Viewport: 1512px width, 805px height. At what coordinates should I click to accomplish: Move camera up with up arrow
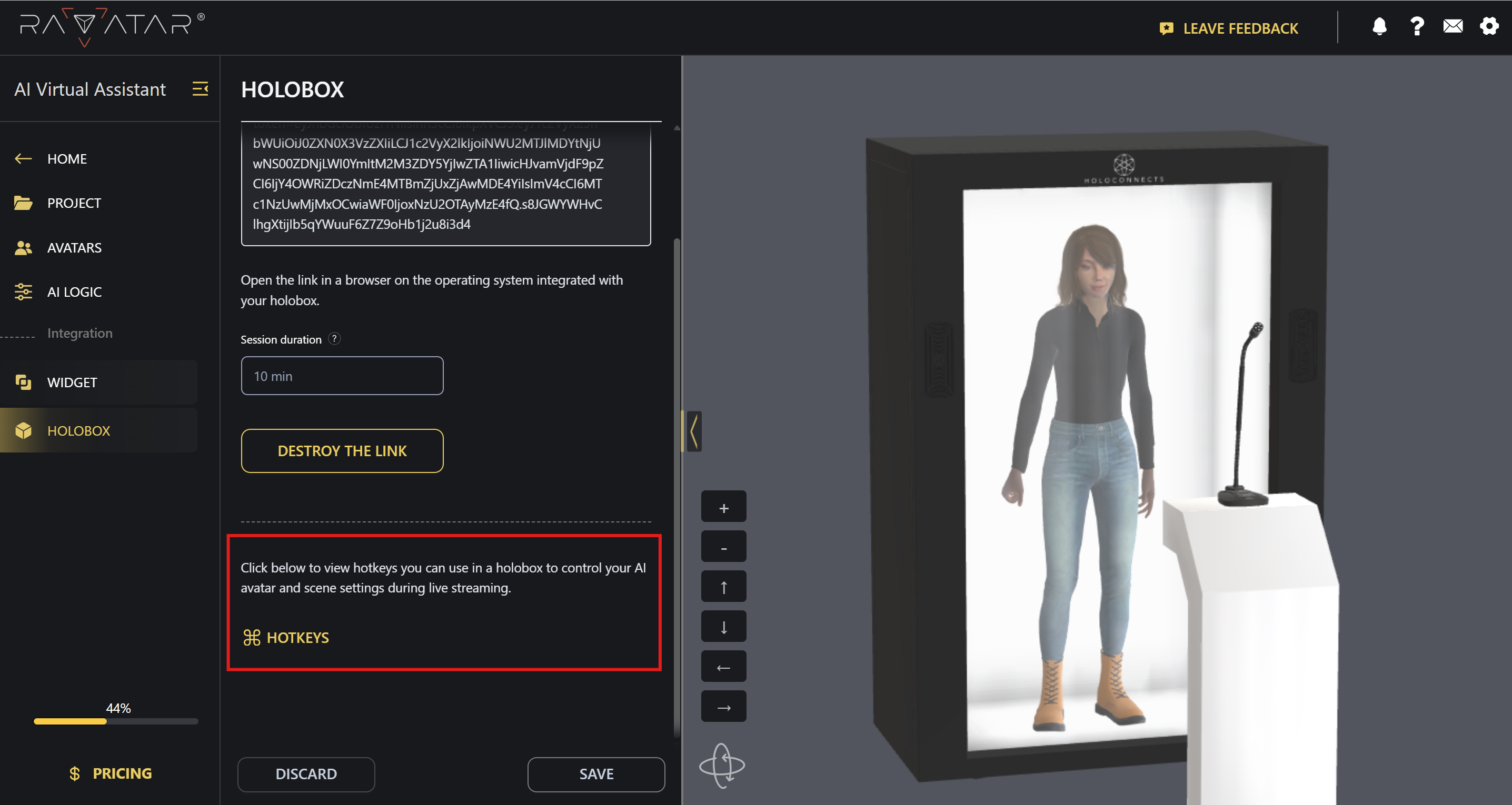(723, 587)
